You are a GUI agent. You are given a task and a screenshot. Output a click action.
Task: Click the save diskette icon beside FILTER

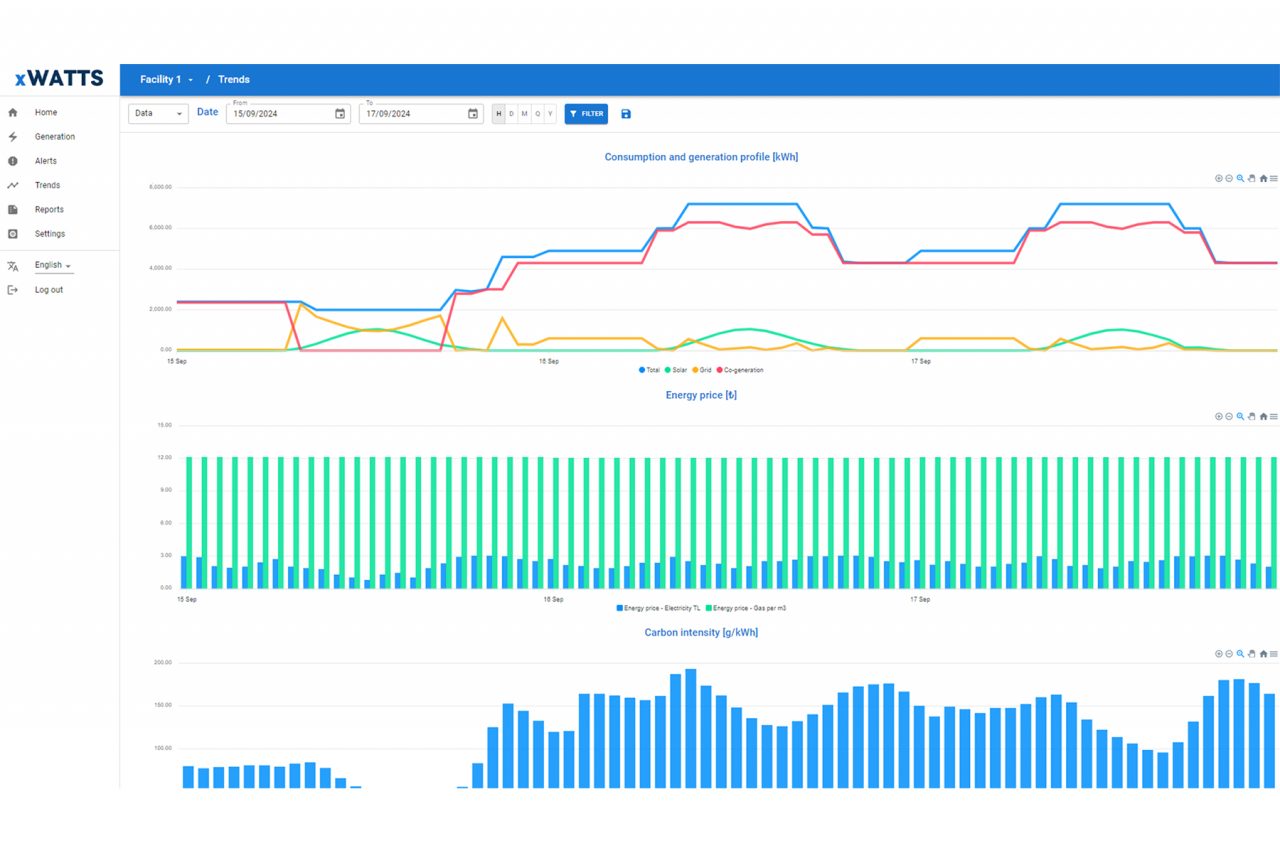(625, 114)
